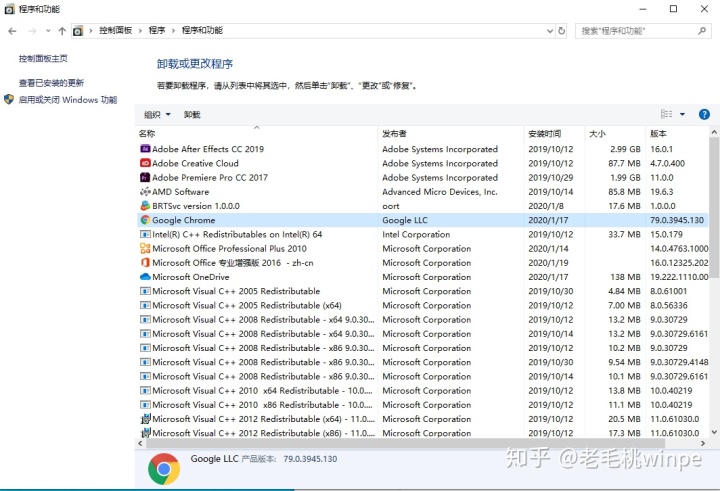Viewport: 720px width, 491px height.
Task: Select Microsoft Office Professional Plus 2010 name
Action: tap(230, 248)
